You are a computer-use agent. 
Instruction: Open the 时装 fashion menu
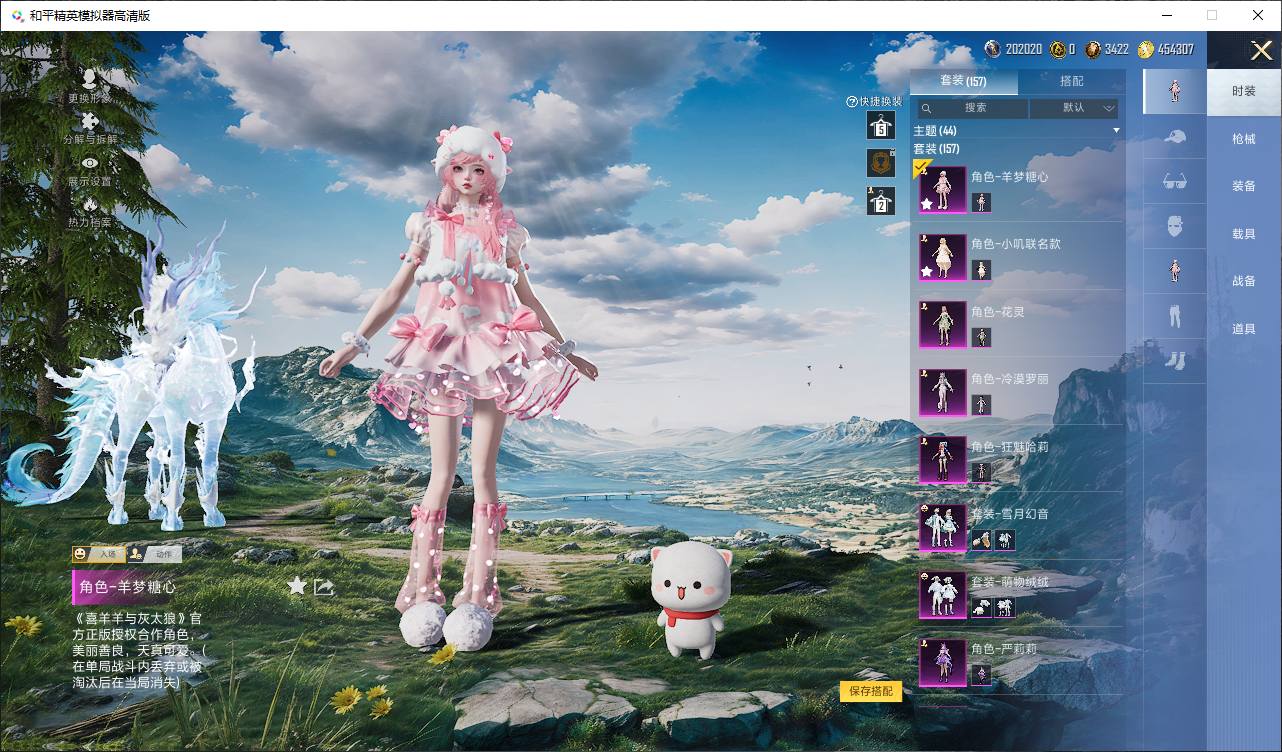1244,91
